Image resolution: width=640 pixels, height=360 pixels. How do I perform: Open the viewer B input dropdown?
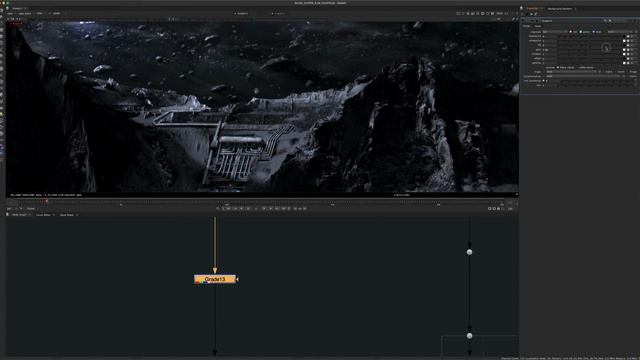coord(279,13)
